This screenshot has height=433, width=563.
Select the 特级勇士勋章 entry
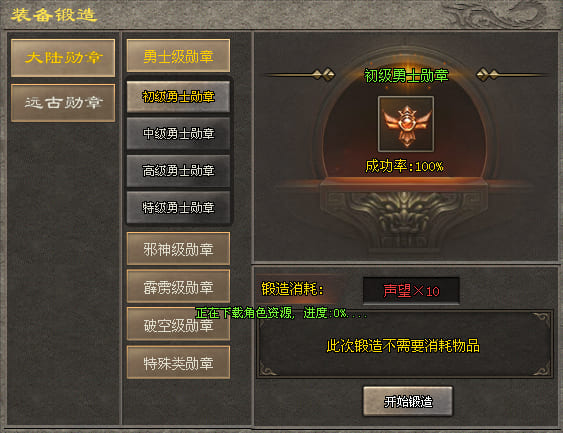178,208
